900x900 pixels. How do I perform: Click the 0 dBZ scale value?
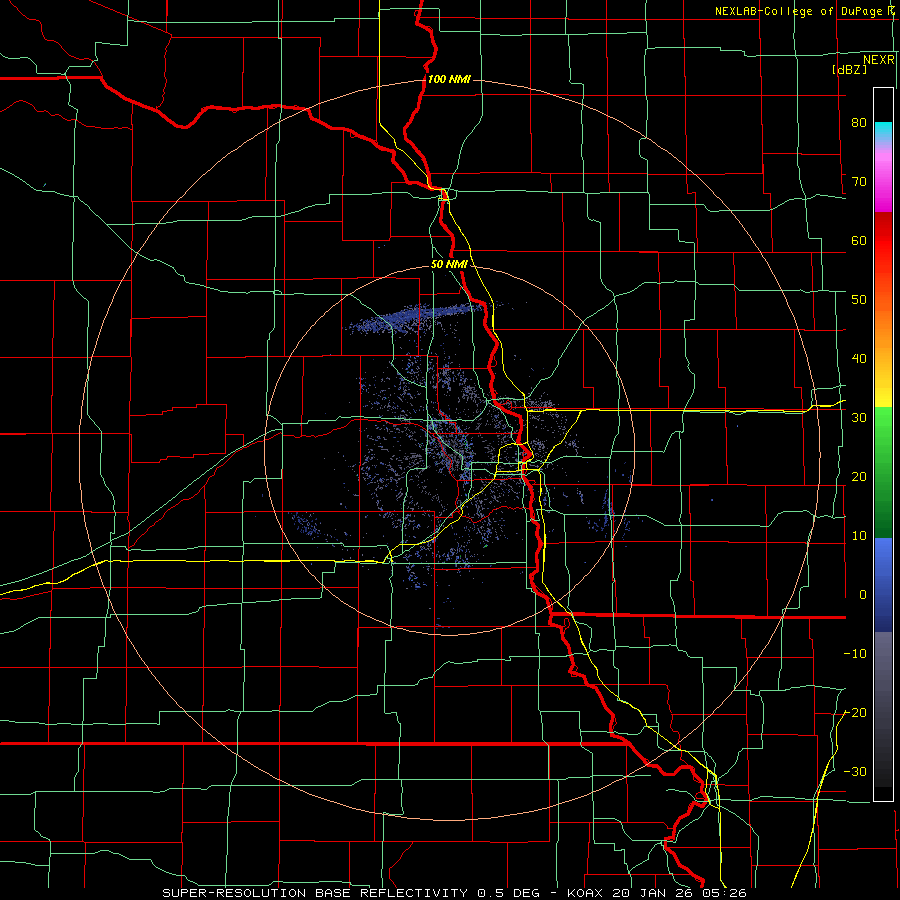(863, 595)
